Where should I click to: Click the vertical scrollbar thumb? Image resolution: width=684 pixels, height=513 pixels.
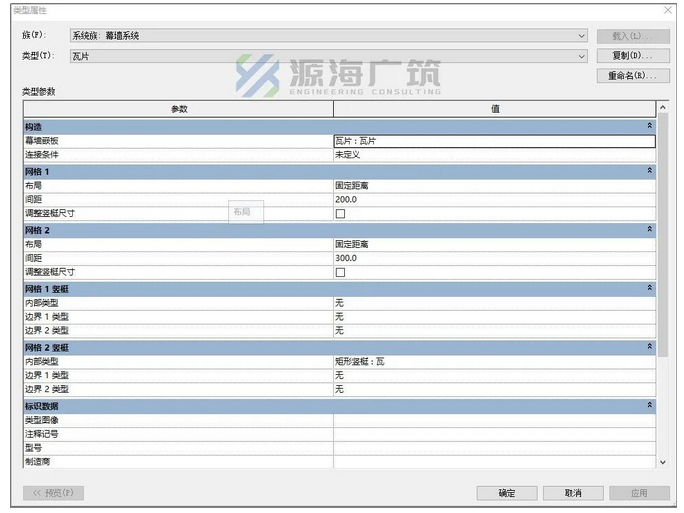[x=663, y=235]
